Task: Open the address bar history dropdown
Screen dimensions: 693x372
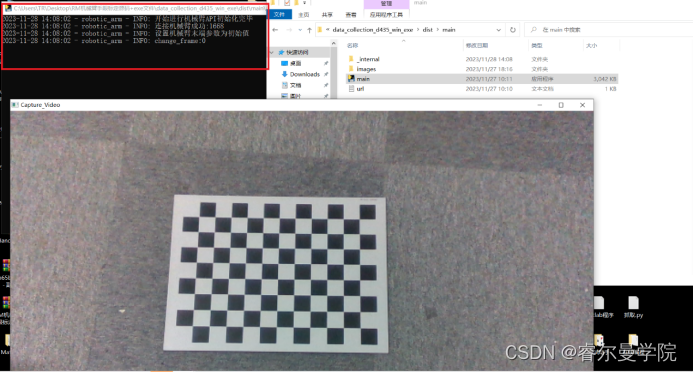Action: point(499,30)
